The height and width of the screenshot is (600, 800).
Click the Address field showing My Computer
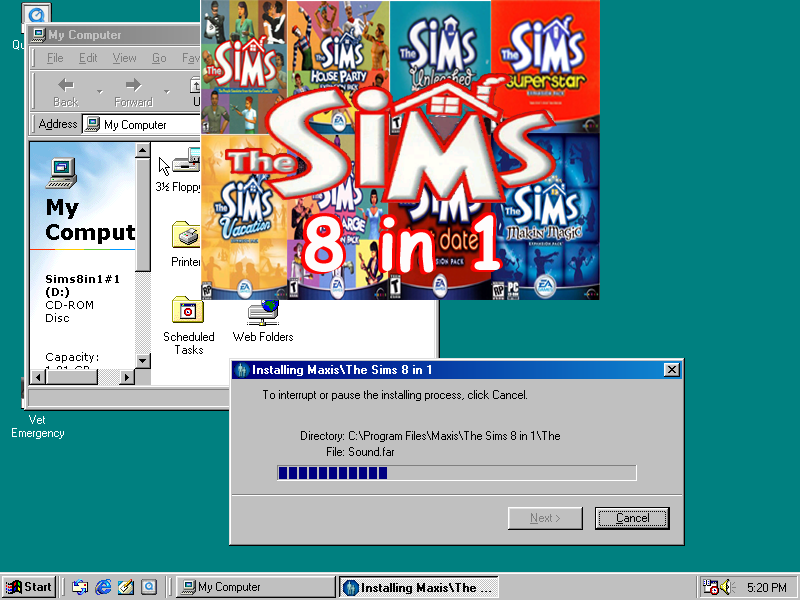click(142, 124)
